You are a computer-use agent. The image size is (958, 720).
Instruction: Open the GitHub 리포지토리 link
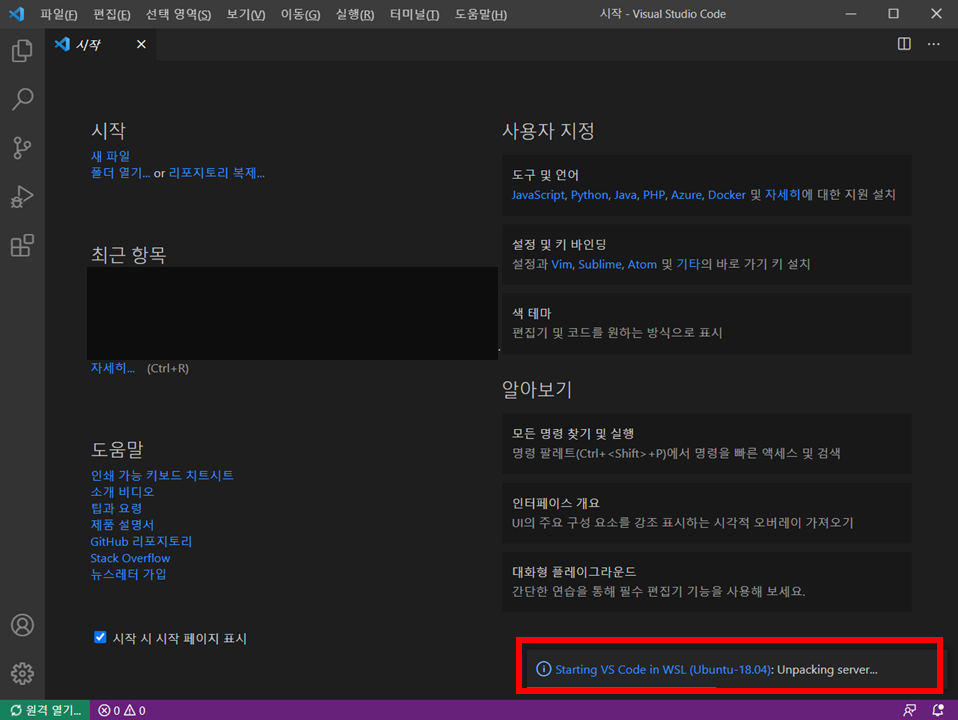pos(141,541)
